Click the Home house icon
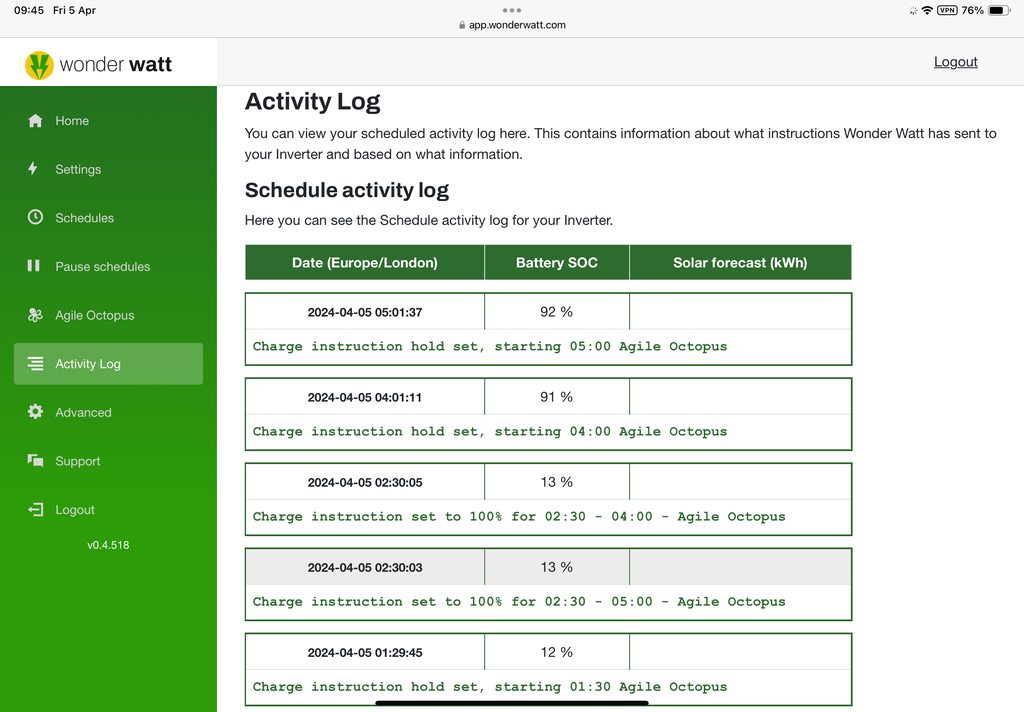The height and width of the screenshot is (712, 1024). click(x=36, y=121)
